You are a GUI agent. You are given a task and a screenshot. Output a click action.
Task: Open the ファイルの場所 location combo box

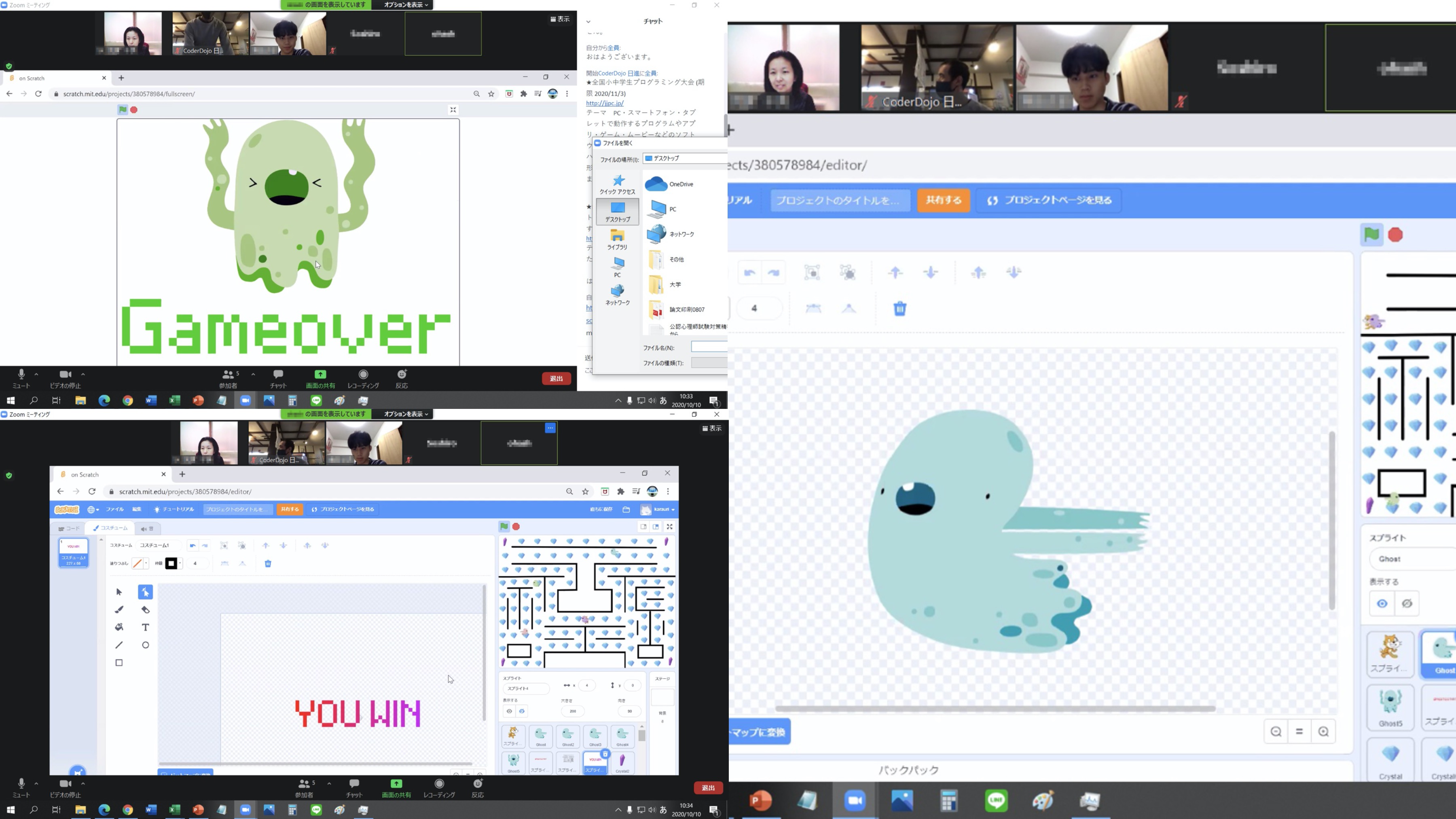coord(685,159)
